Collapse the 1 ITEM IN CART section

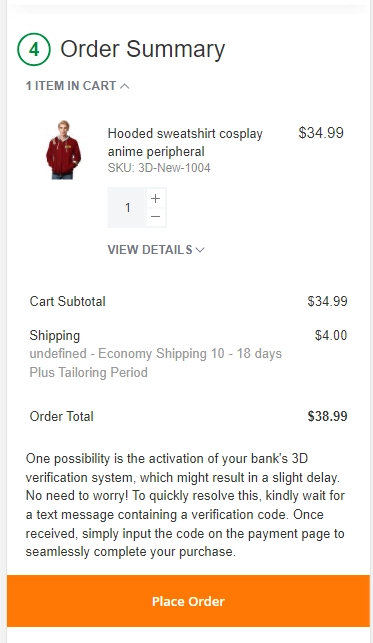[x=77, y=86]
